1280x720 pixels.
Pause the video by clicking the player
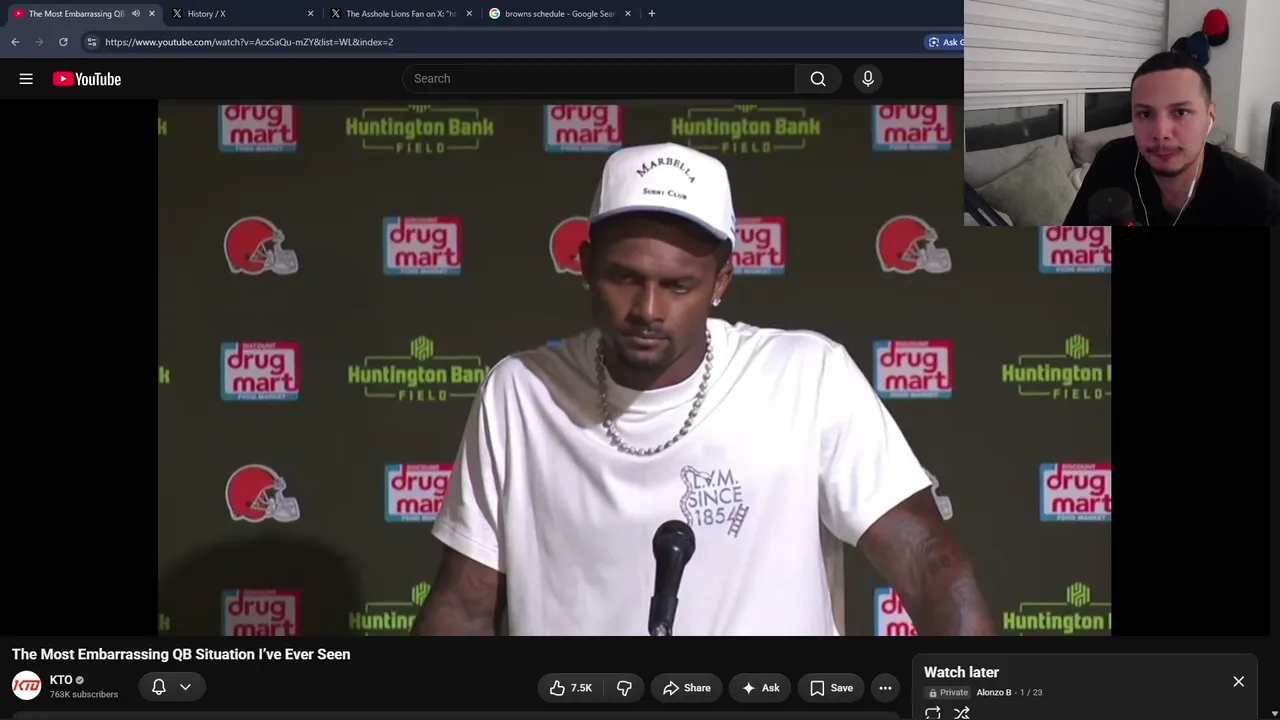click(x=634, y=368)
